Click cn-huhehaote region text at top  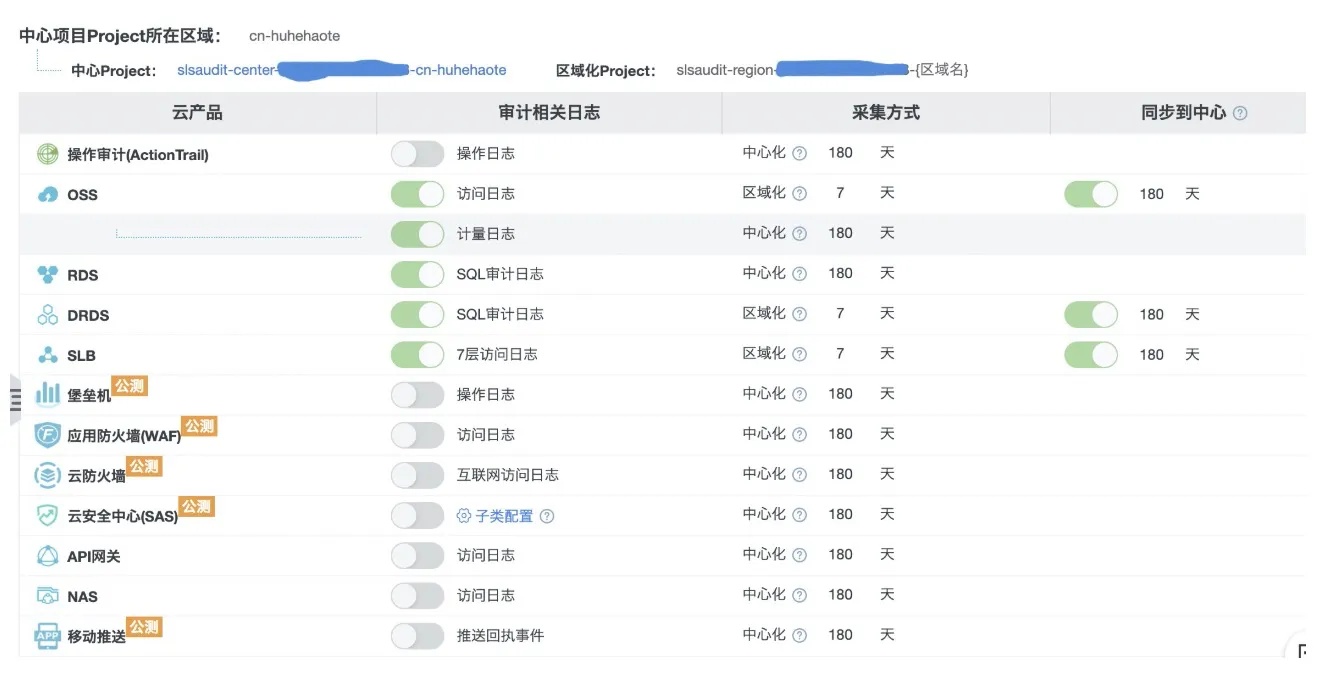tap(295, 36)
